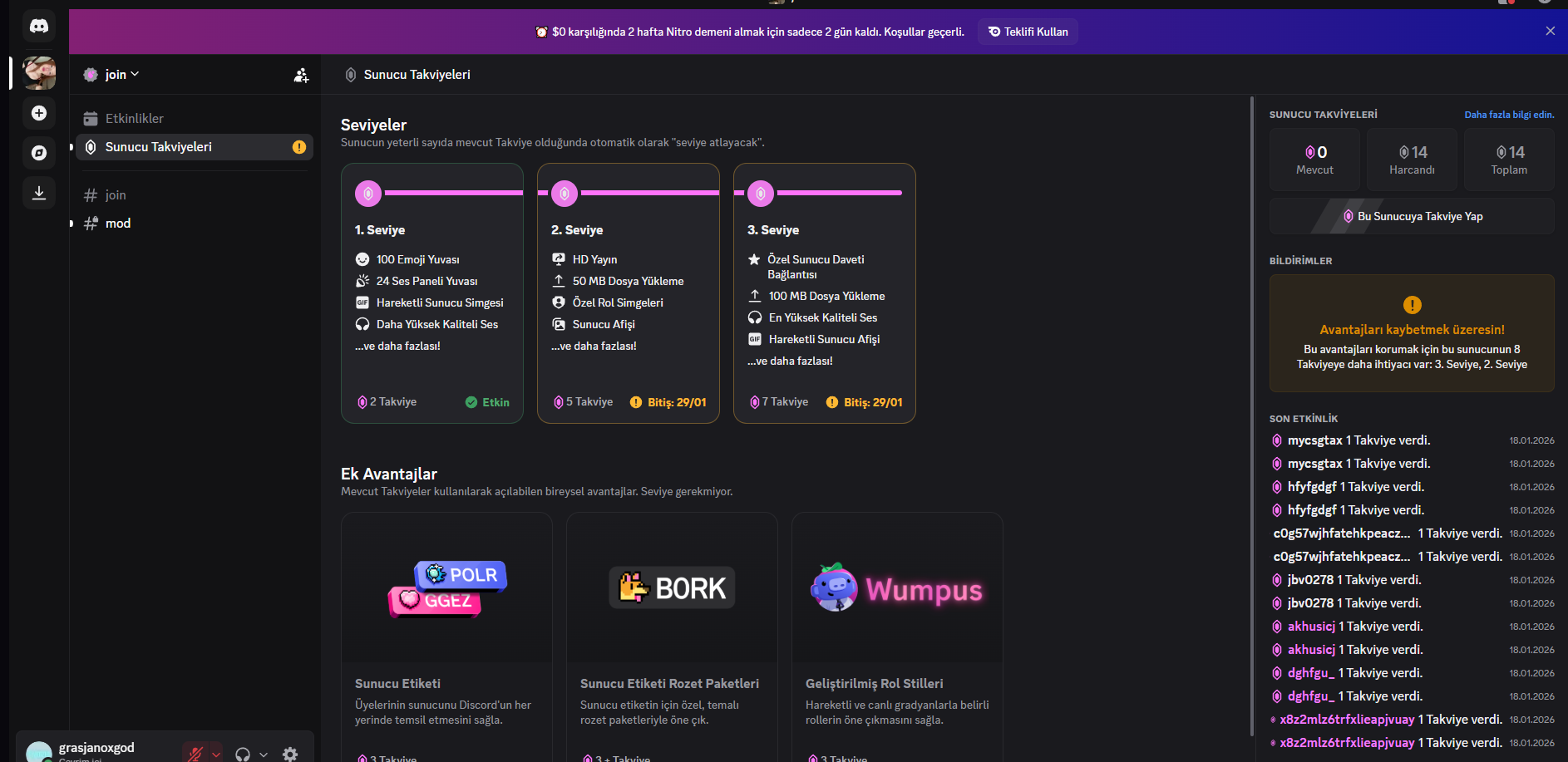Click the alarm clock icon in Nitro banner

(x=542, y=32)
